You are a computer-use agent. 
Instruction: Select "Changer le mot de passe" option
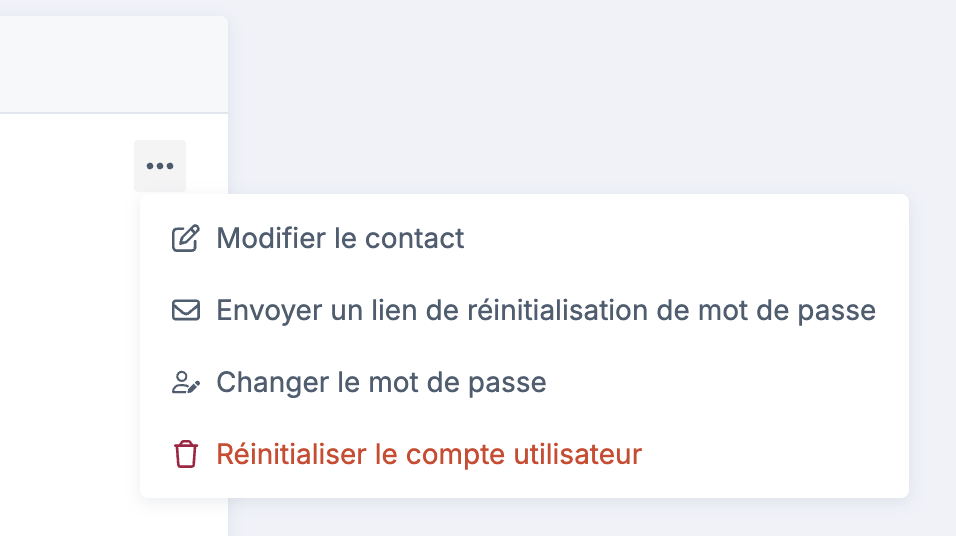(x=381, y=383)
